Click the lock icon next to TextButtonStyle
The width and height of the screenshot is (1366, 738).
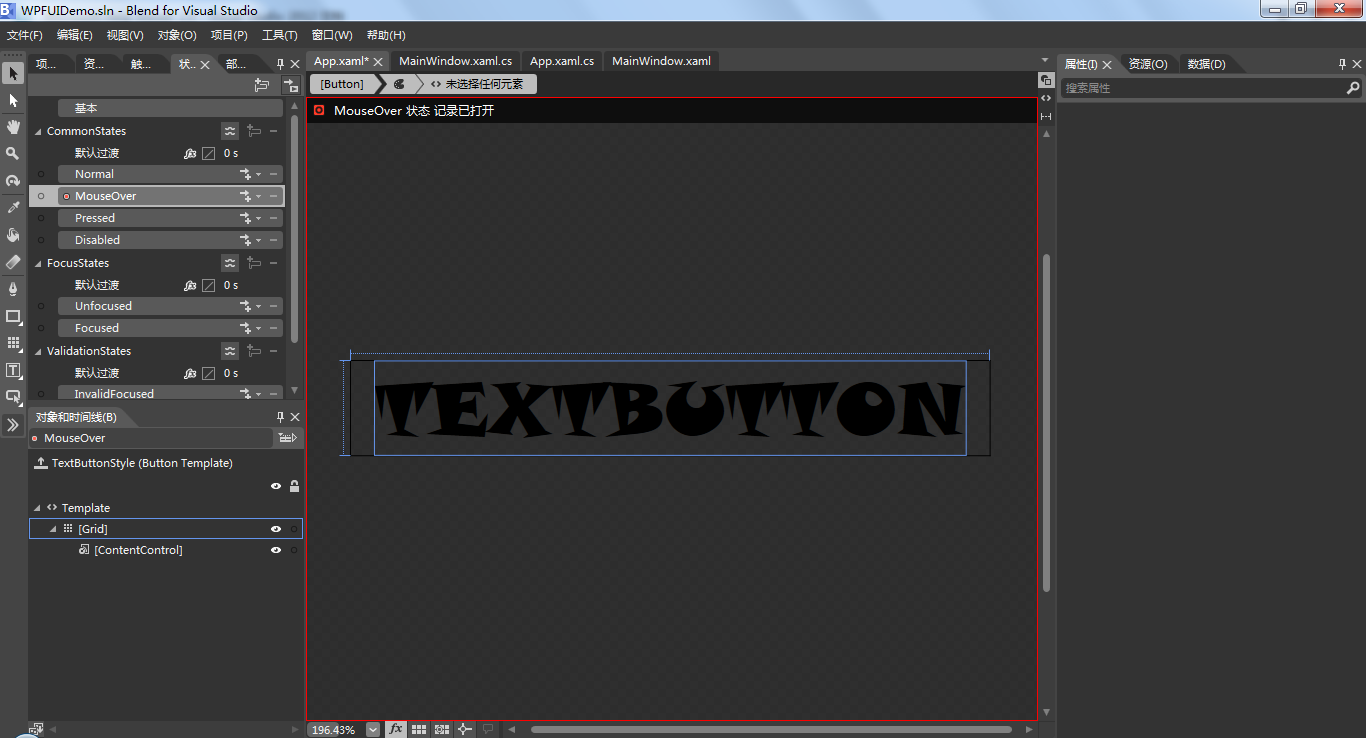coord(293,486)
